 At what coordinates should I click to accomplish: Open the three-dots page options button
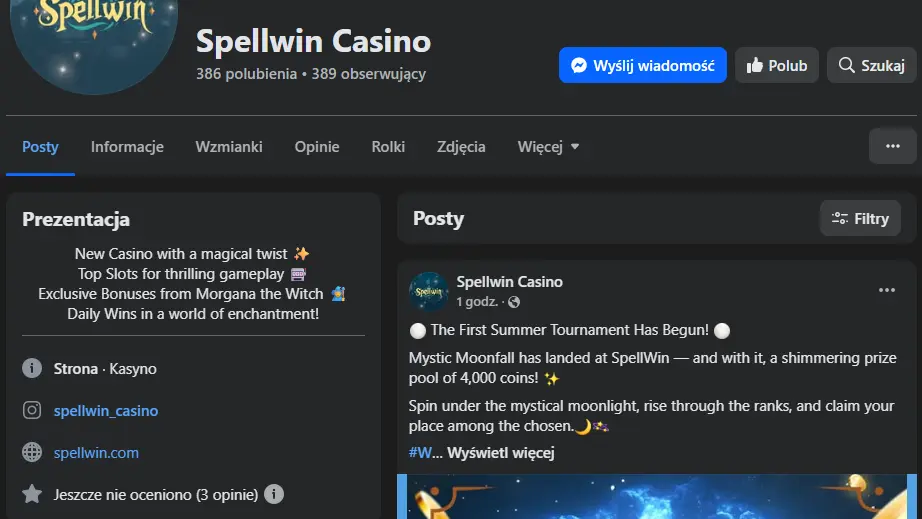point(892,146)
